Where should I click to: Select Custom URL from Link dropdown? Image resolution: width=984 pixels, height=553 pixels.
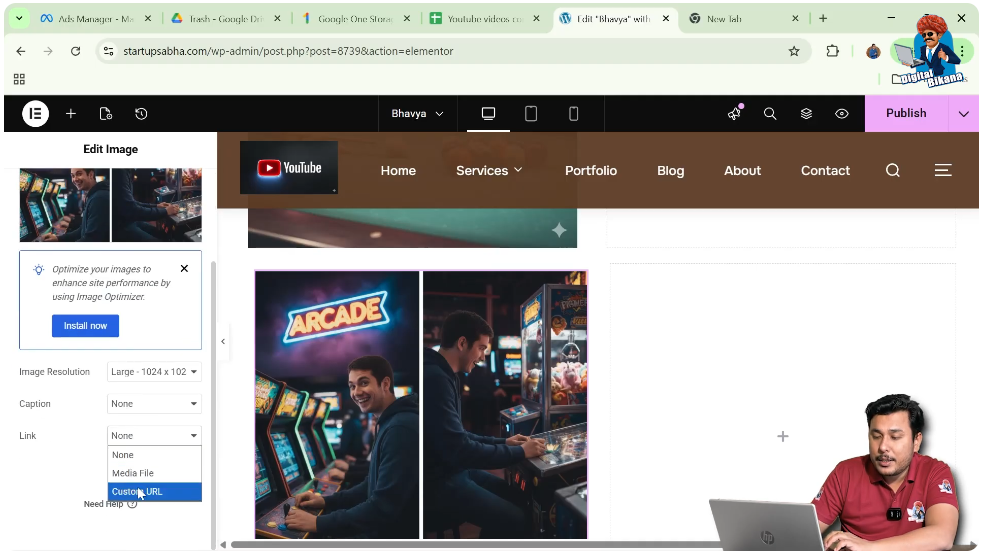pyautogui.click(x=154, y=492)
